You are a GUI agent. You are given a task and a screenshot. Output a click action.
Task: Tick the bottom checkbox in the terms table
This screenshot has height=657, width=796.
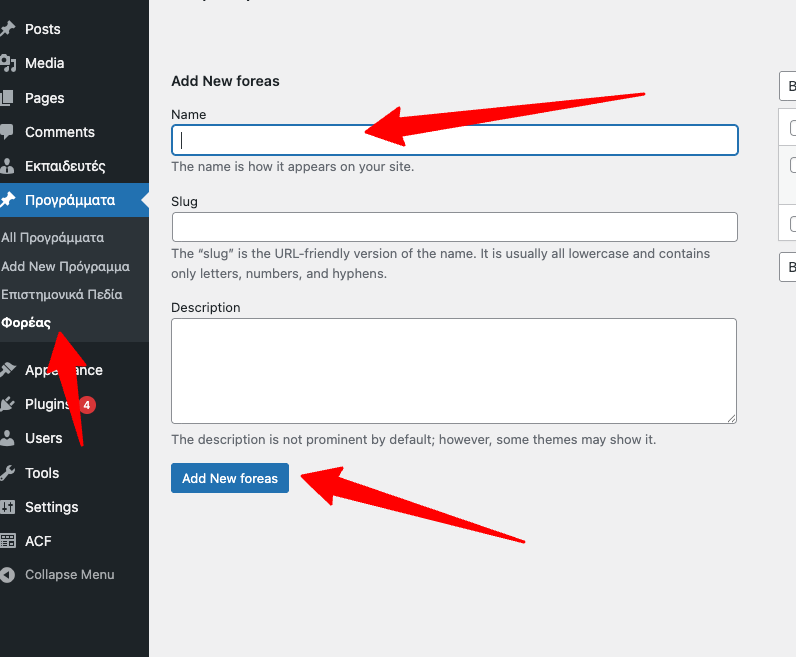click(792, 223)
